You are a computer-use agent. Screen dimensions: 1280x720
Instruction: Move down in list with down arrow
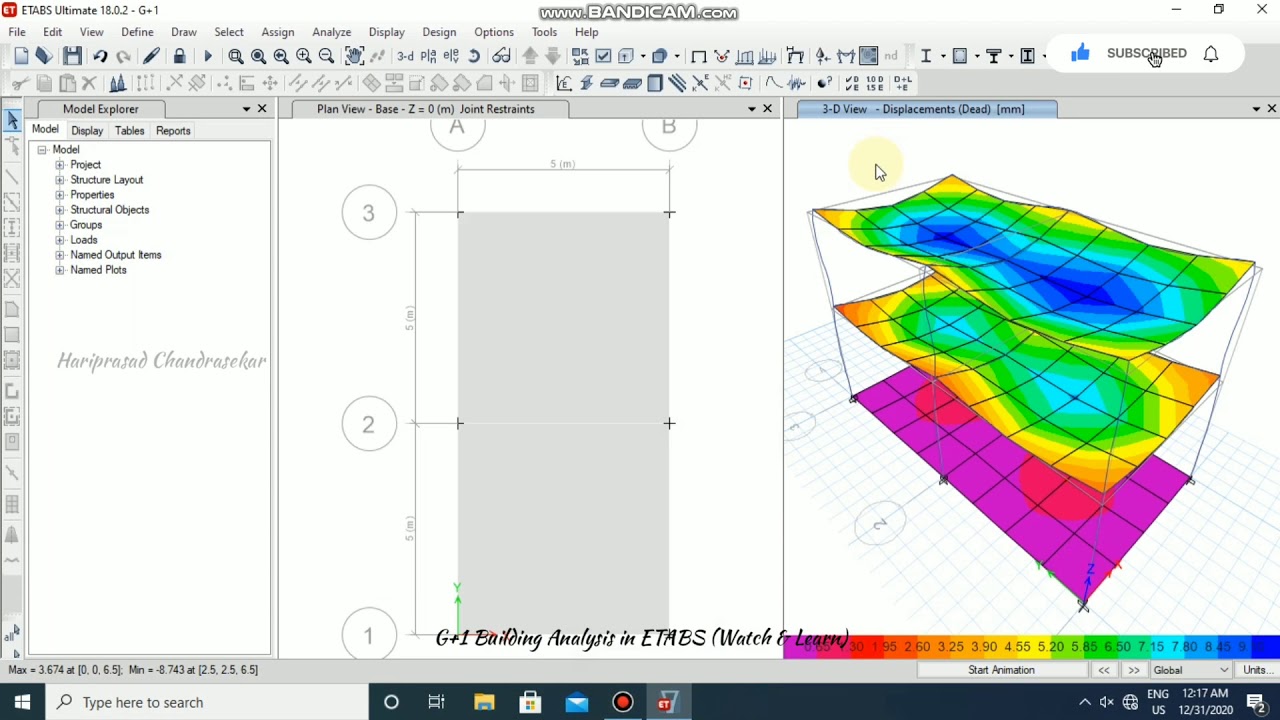tap(553, 57)
